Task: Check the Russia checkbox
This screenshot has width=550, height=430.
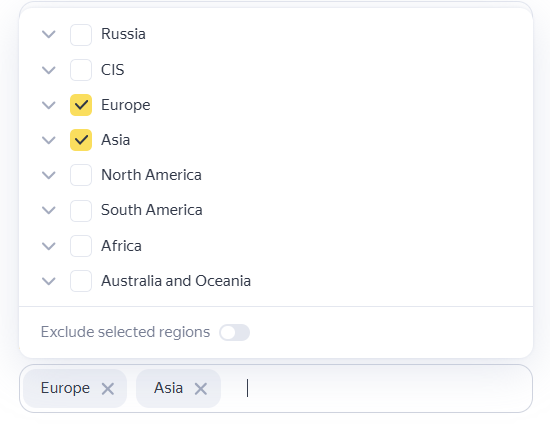Action: point(81,35)
